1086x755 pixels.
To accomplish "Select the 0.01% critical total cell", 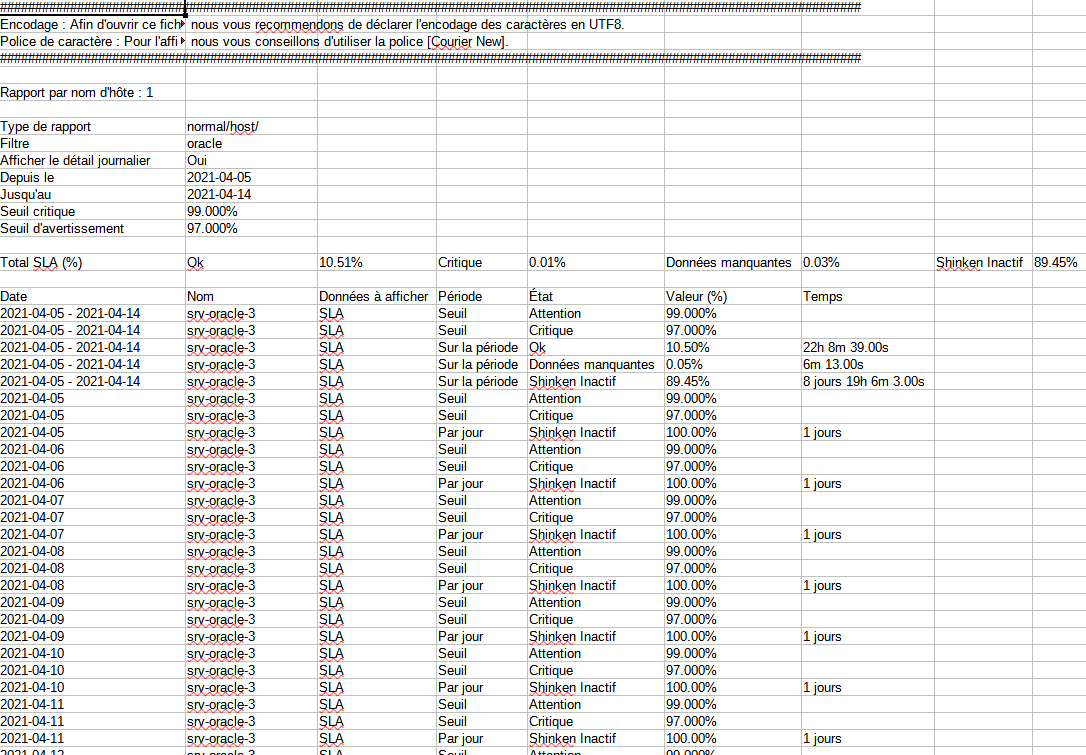I will [547, 263].
